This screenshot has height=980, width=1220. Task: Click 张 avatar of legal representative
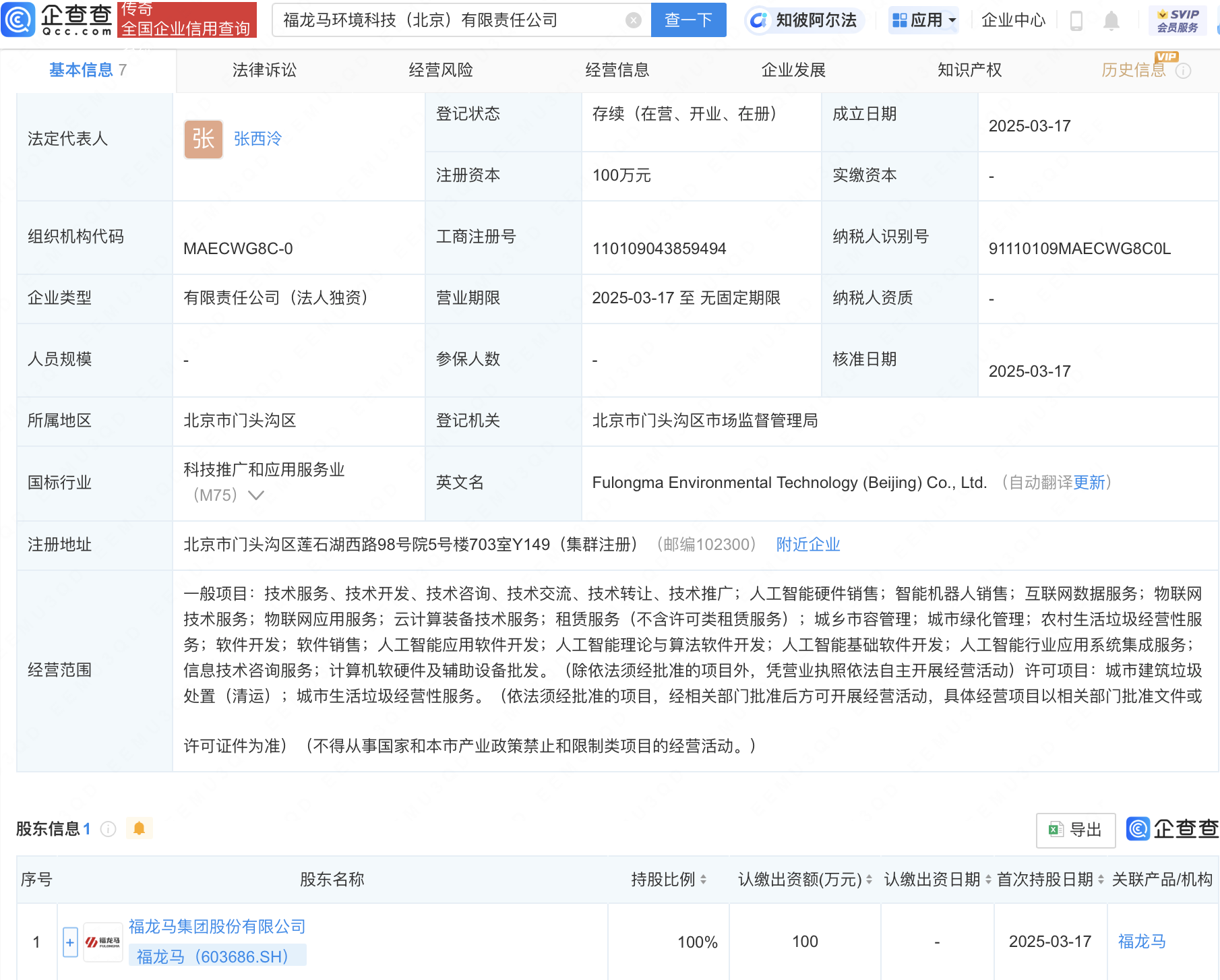[203, 140]
